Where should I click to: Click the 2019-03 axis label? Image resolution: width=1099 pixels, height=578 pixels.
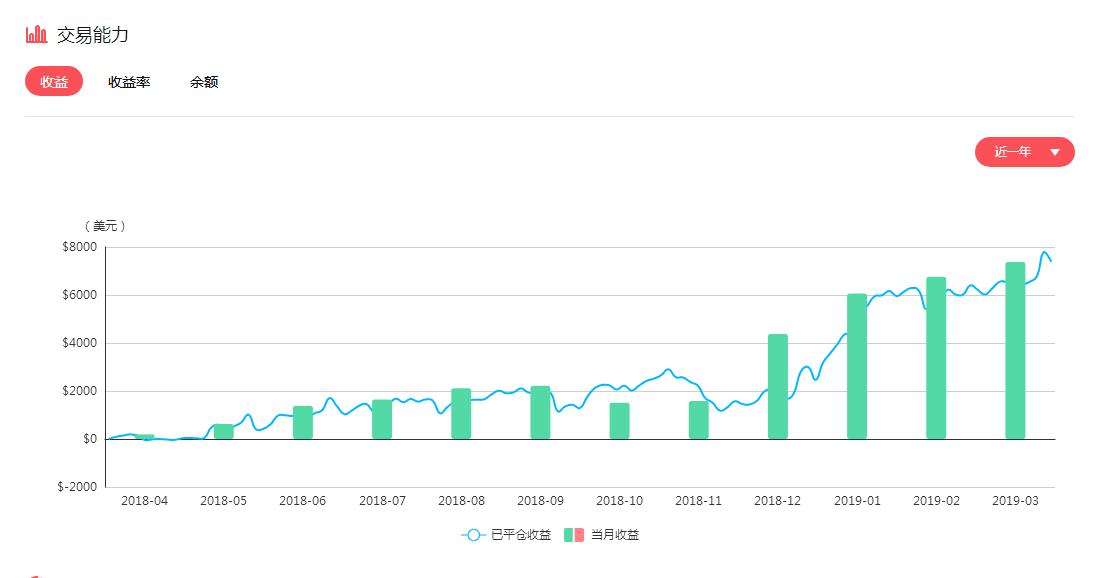[1016, 501]
